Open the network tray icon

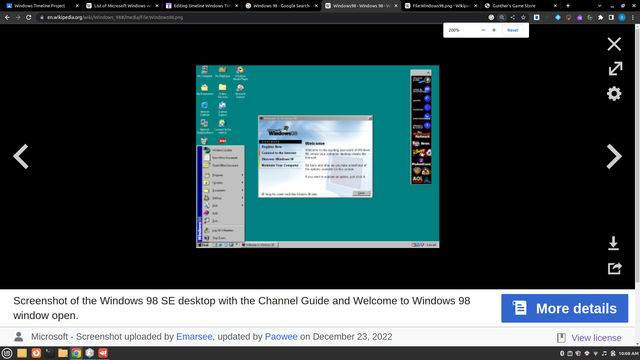(x=596, y=353)
